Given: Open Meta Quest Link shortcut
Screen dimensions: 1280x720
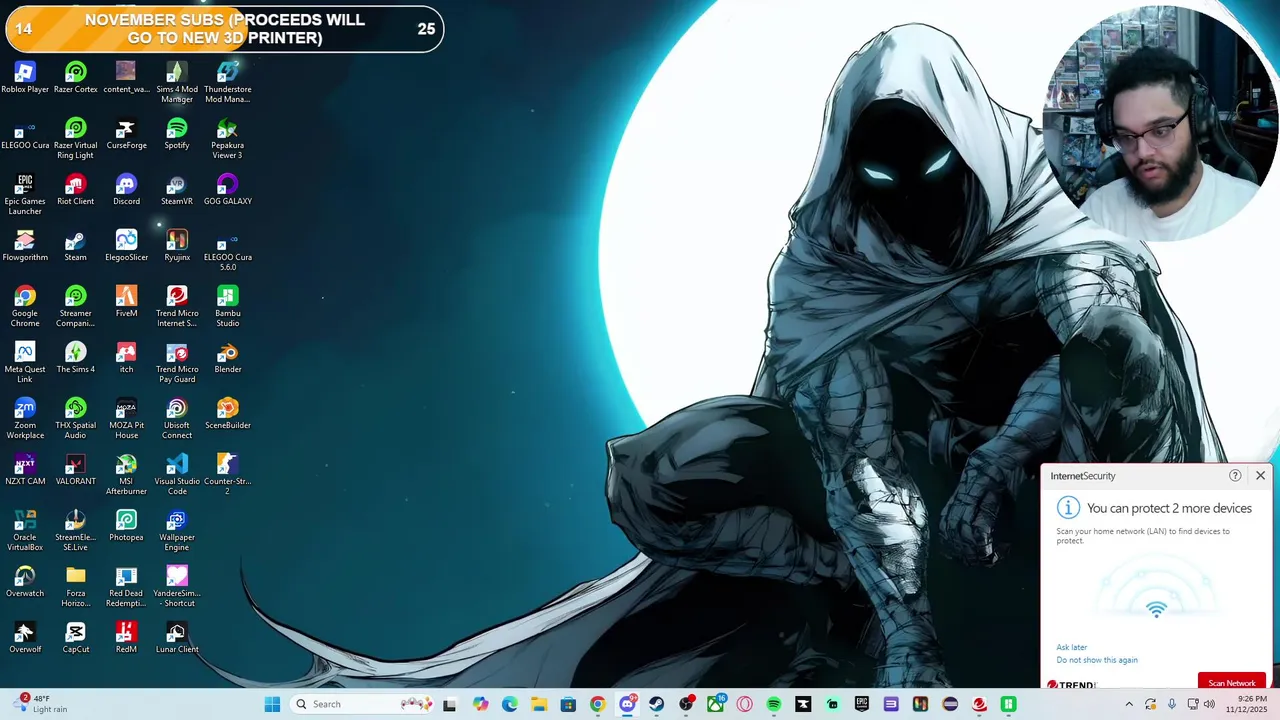Looking at the screenshot, I should [25, 362].
